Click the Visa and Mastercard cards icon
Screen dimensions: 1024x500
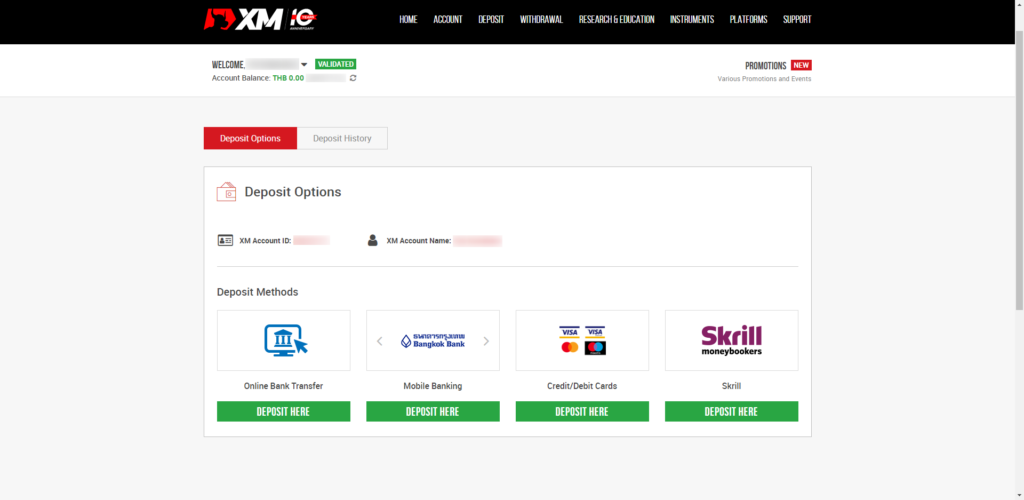click(583, 340)
